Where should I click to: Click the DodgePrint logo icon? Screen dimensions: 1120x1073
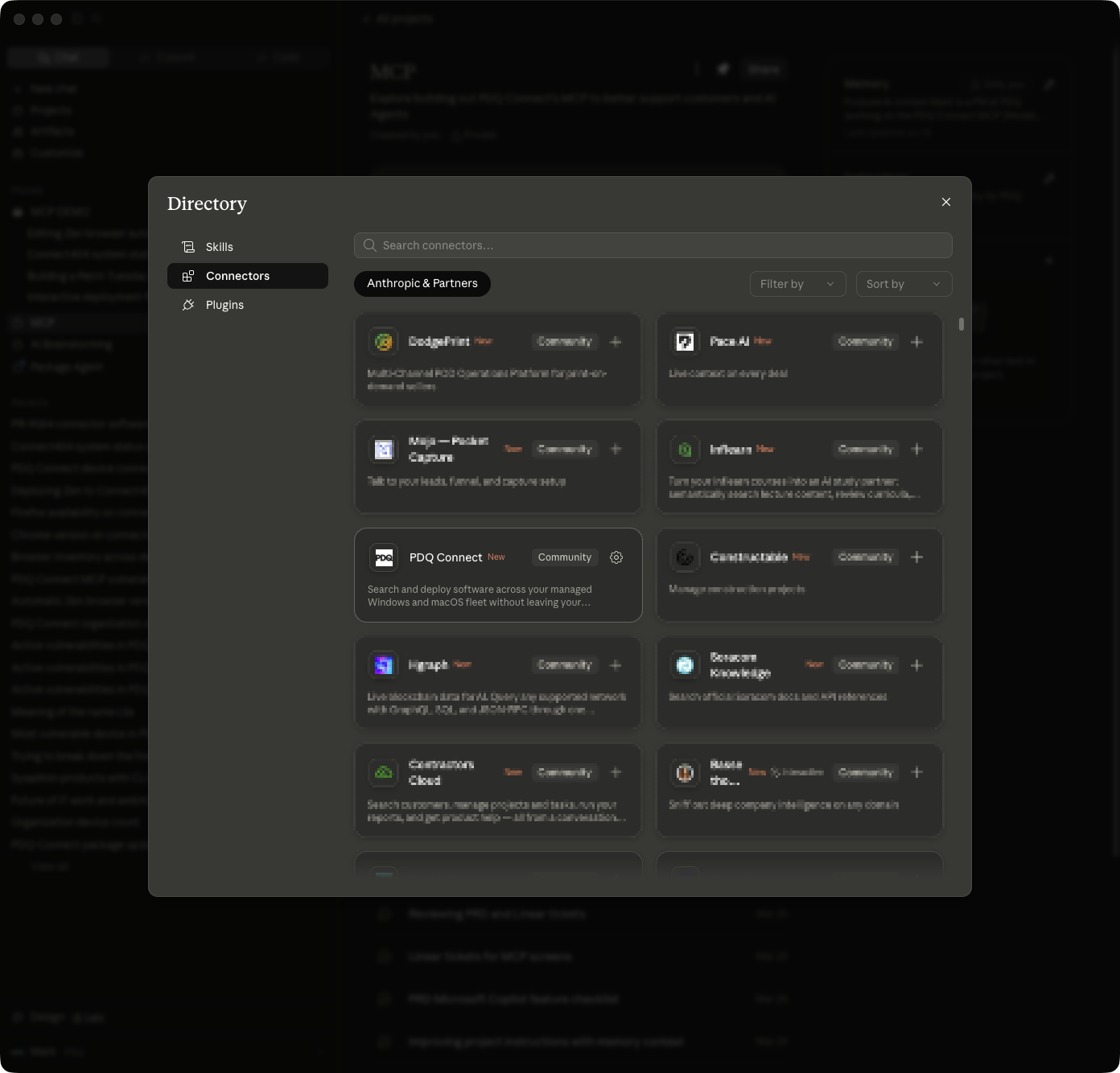point(384,342)
